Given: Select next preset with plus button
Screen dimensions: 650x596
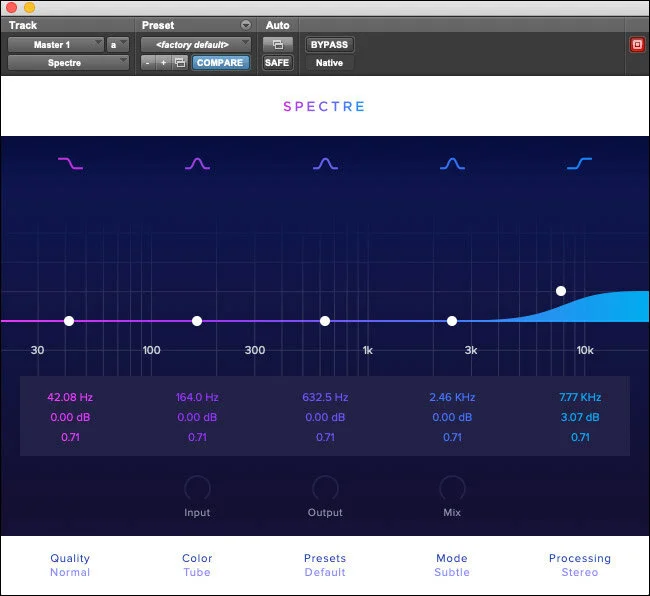Looking at the screenshot, I should 164,63.
